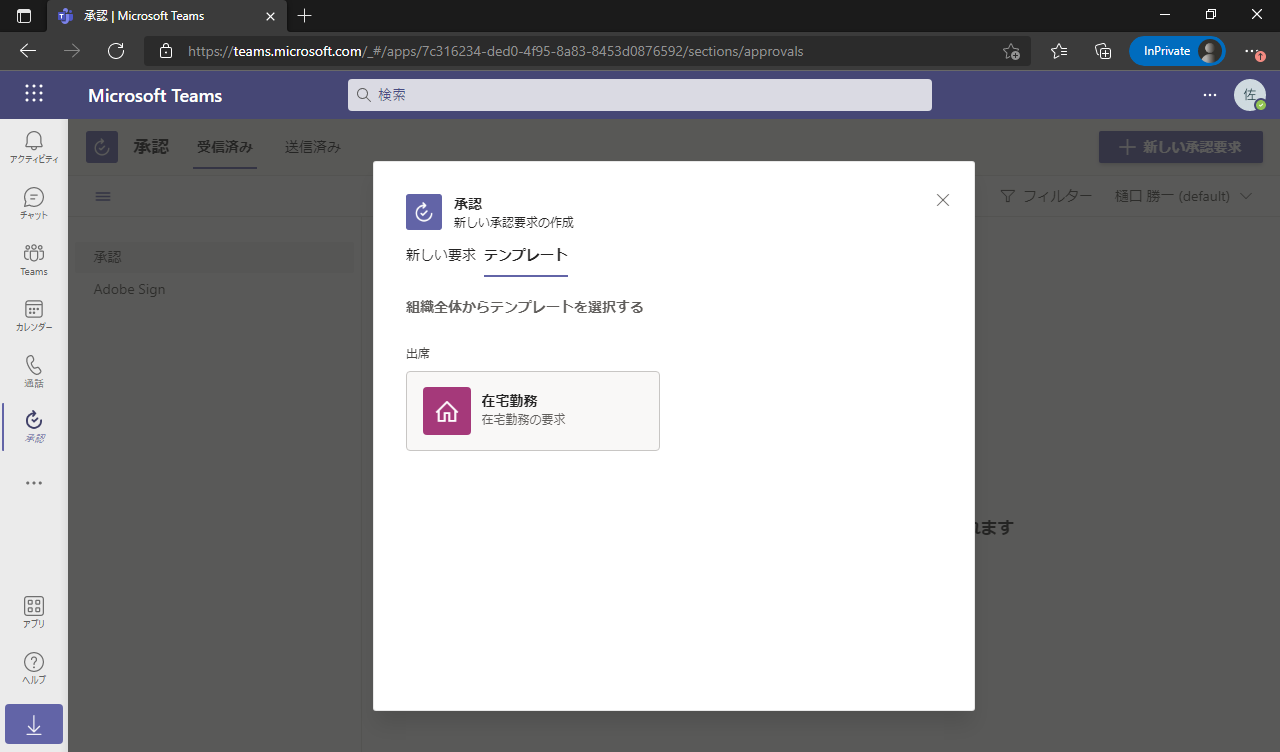Image resolution: width=1280 pixels, height=752 pixels.
Task: Open the Calendar (カレンダー) in the sidebar
Action: pyautogui.click(x=34, y=315)
